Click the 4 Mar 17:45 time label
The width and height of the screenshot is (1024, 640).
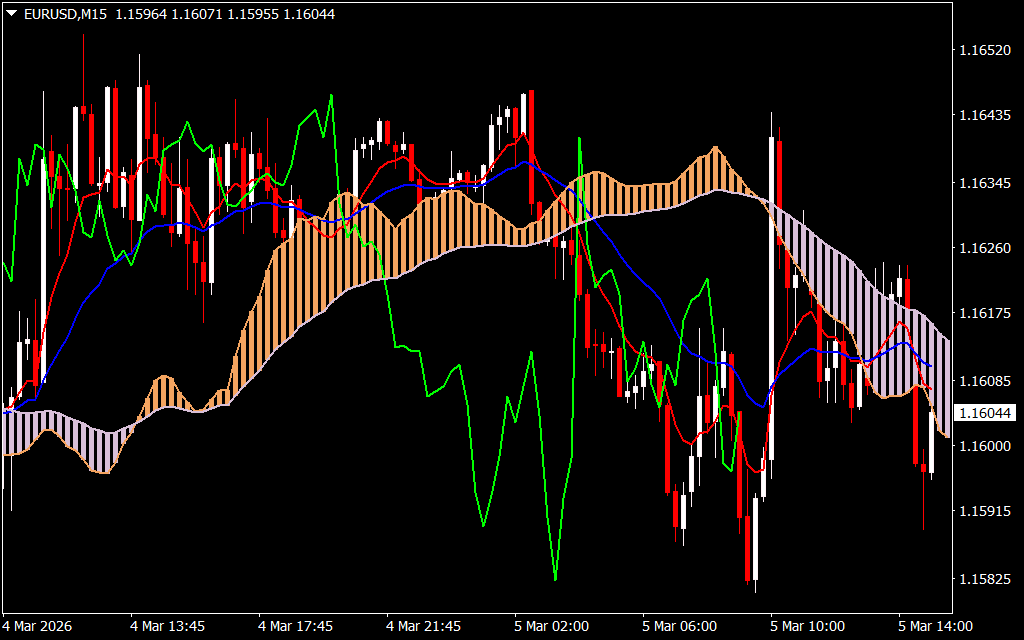[x=296, y=626]
